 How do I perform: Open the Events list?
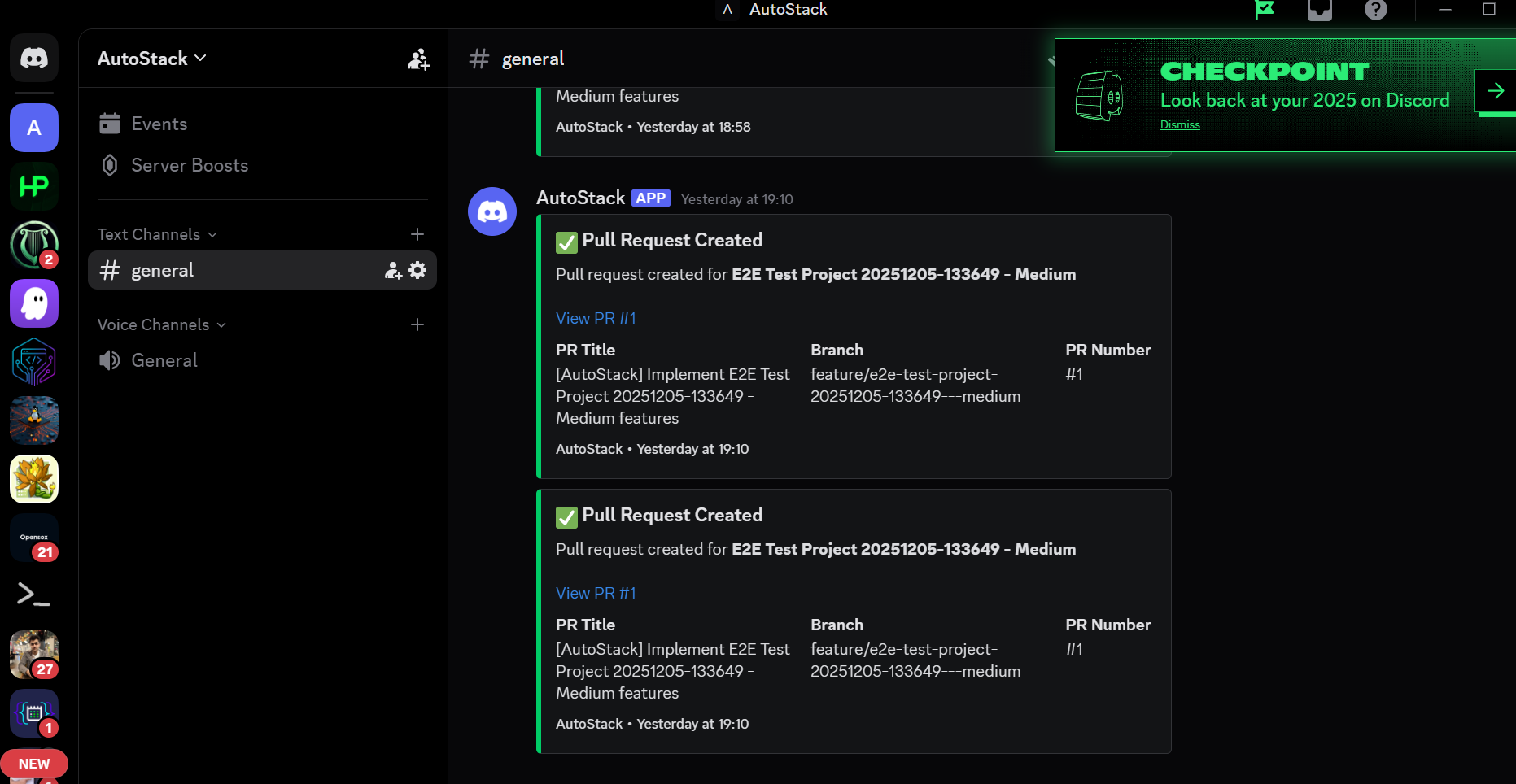(262, 124)
